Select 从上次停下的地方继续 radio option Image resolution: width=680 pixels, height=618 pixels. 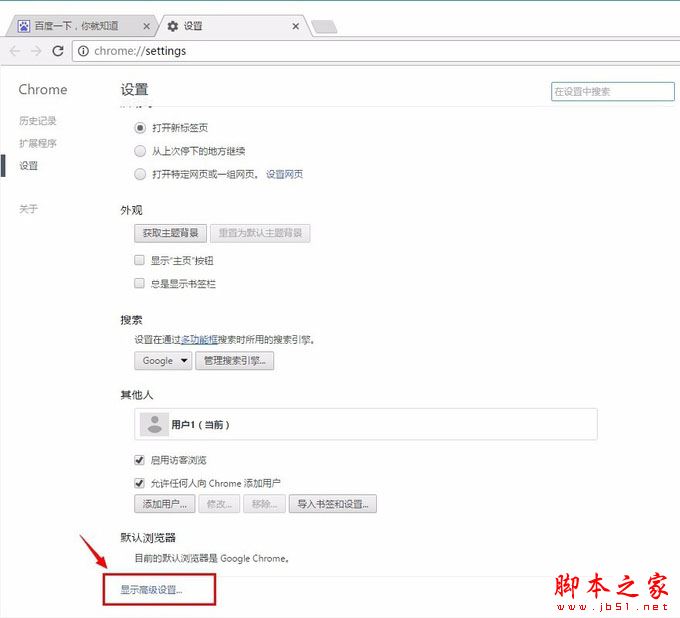point(140,151)
